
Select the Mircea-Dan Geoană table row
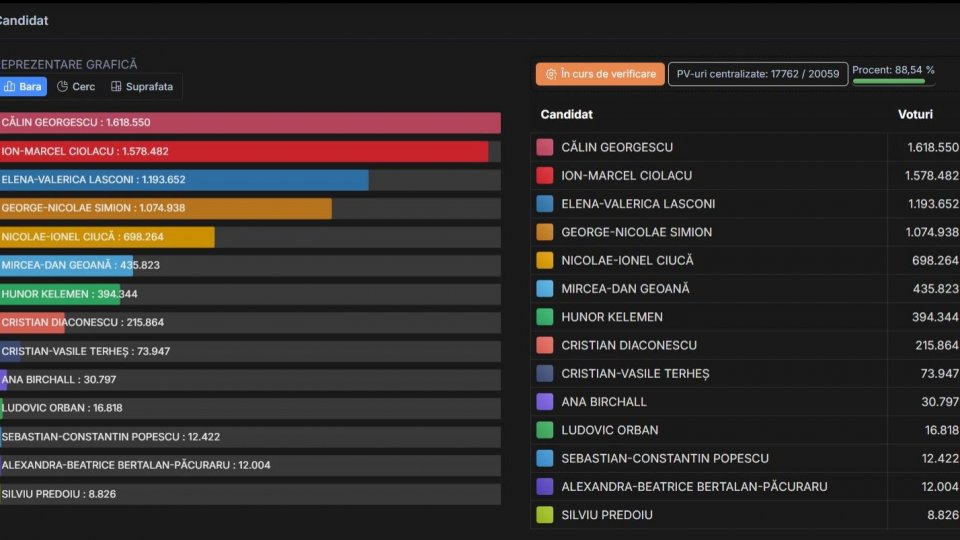coord(700,288)
